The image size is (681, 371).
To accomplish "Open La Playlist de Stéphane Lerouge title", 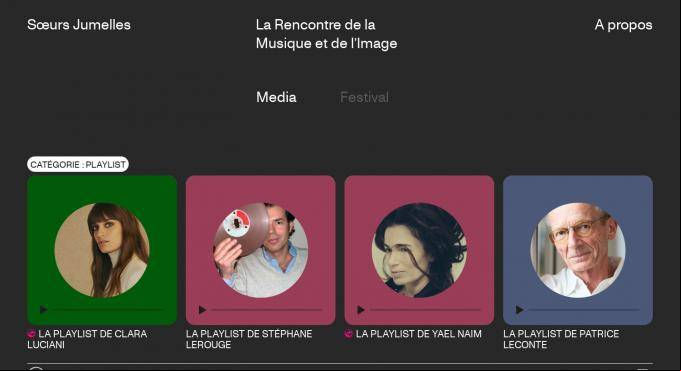I will tap(249, 339).
